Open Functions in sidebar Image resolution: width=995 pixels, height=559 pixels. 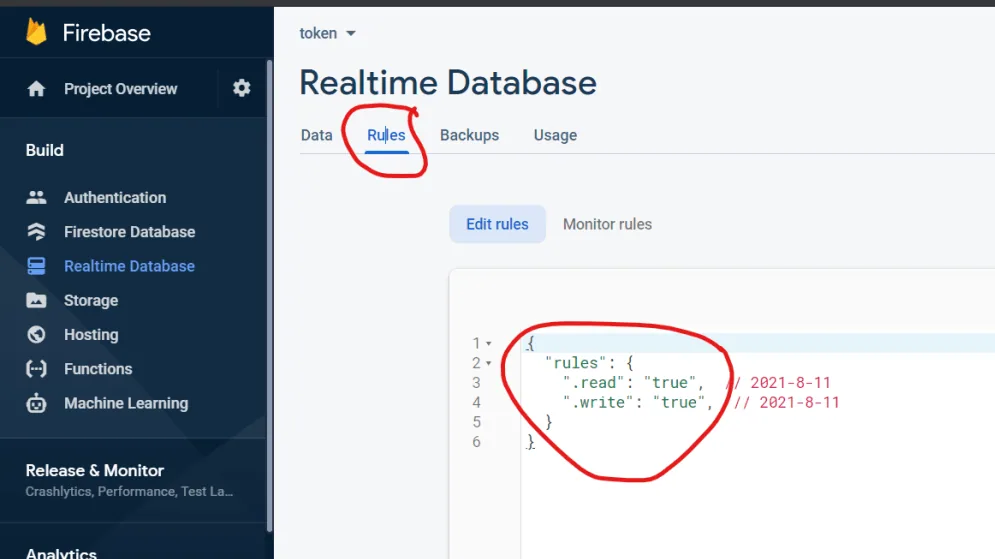[98, 369]
